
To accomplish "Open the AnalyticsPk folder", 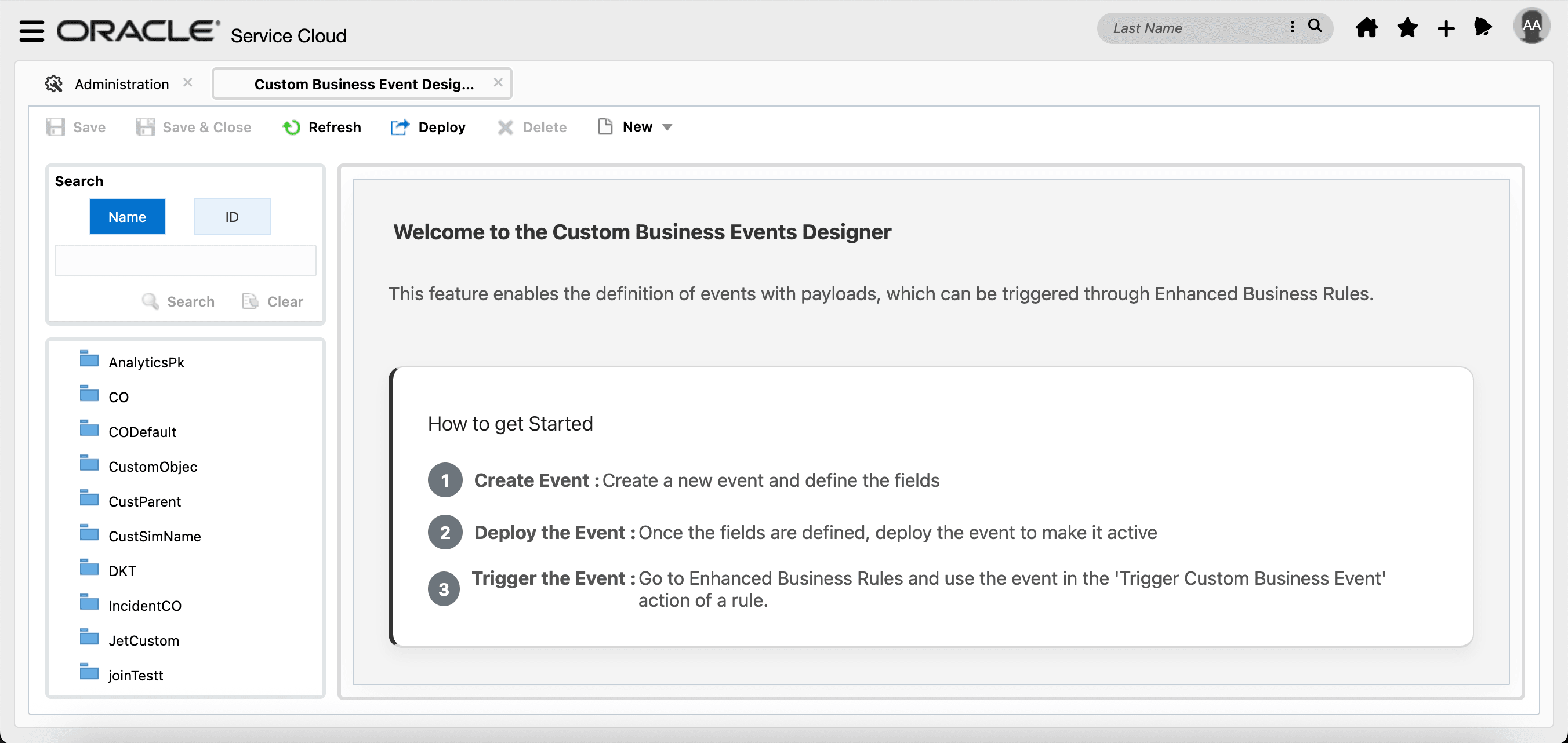I will 146,362.
